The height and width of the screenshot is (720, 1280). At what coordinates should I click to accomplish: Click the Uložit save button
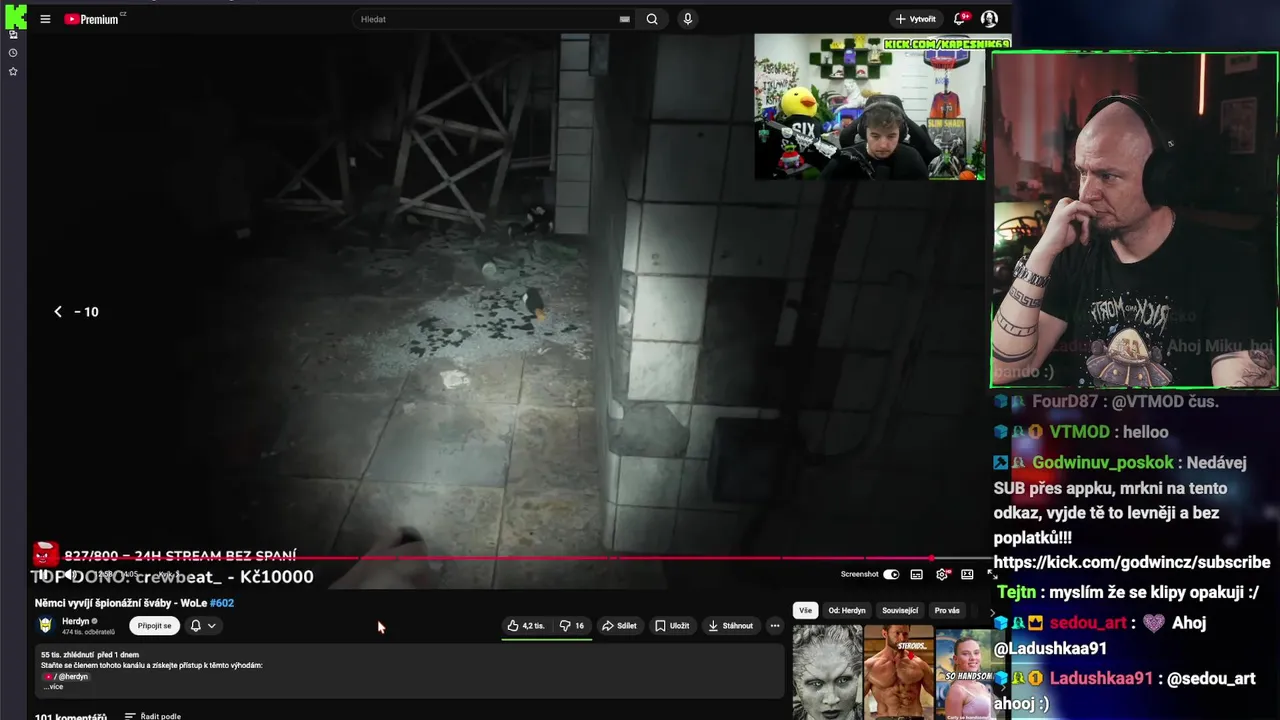[x=672, y=626]
